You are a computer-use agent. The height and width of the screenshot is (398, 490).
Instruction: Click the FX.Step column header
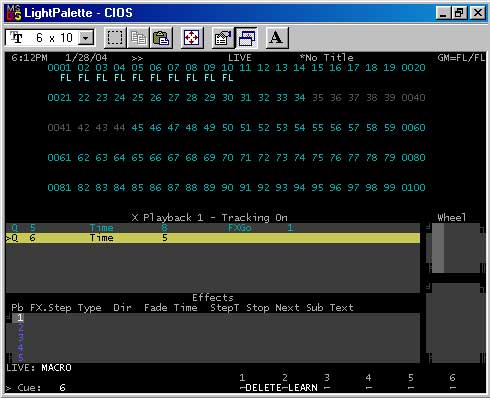51,308
